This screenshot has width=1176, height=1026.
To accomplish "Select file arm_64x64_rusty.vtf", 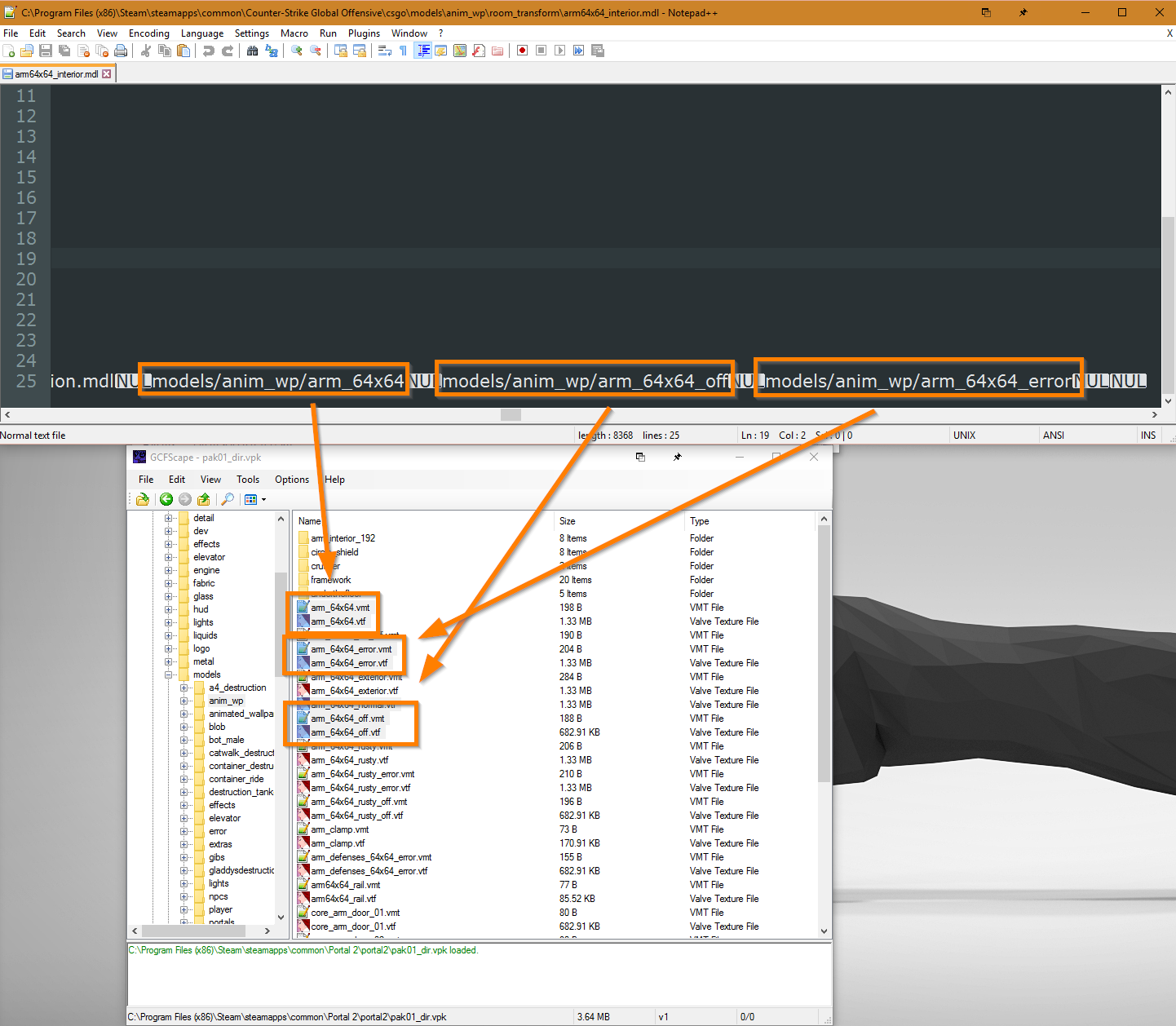I will [x=349, y=760].
